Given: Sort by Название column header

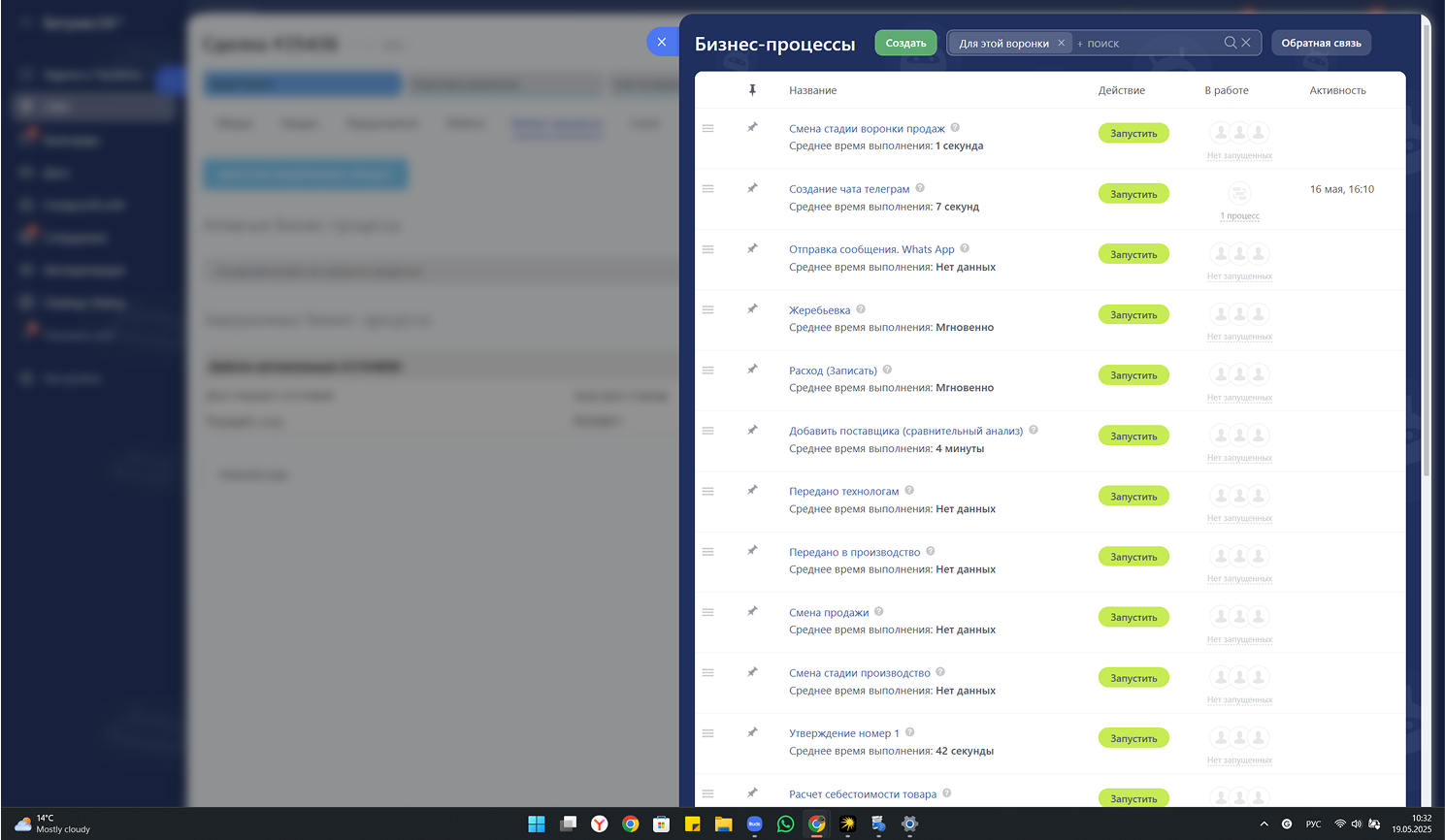Looking at the screenshot, I should (x=812, y=90).
